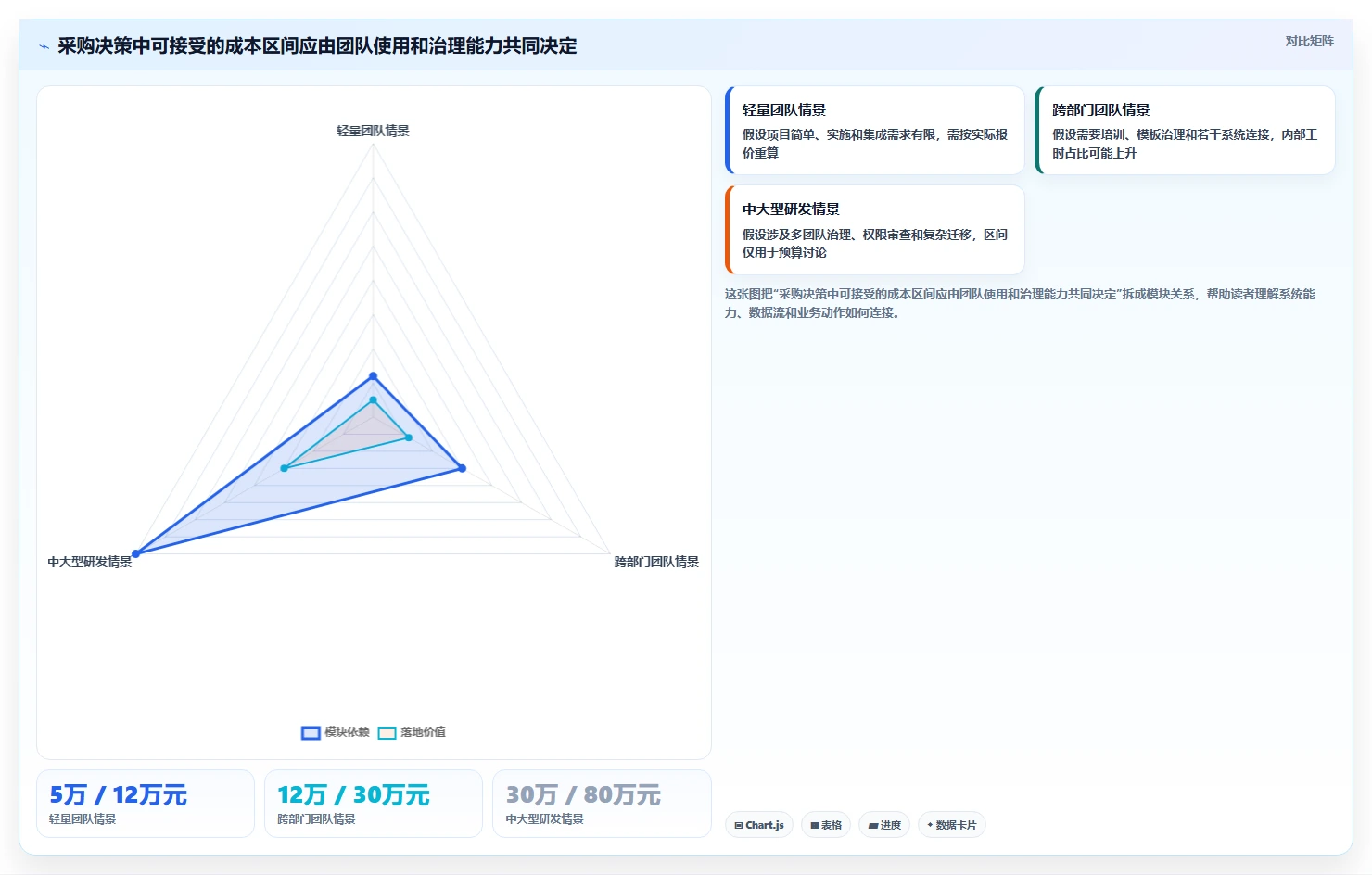The width and height of the screenshot is (1372, 875).
Task: Open the 轻量团队情景 description card
Action: coord(875,131)
